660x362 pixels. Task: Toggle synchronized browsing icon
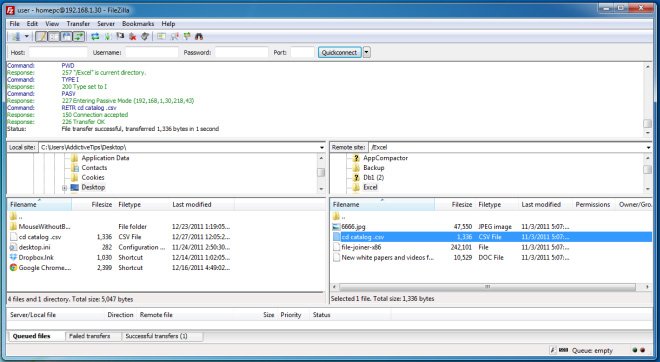(186, 37)
